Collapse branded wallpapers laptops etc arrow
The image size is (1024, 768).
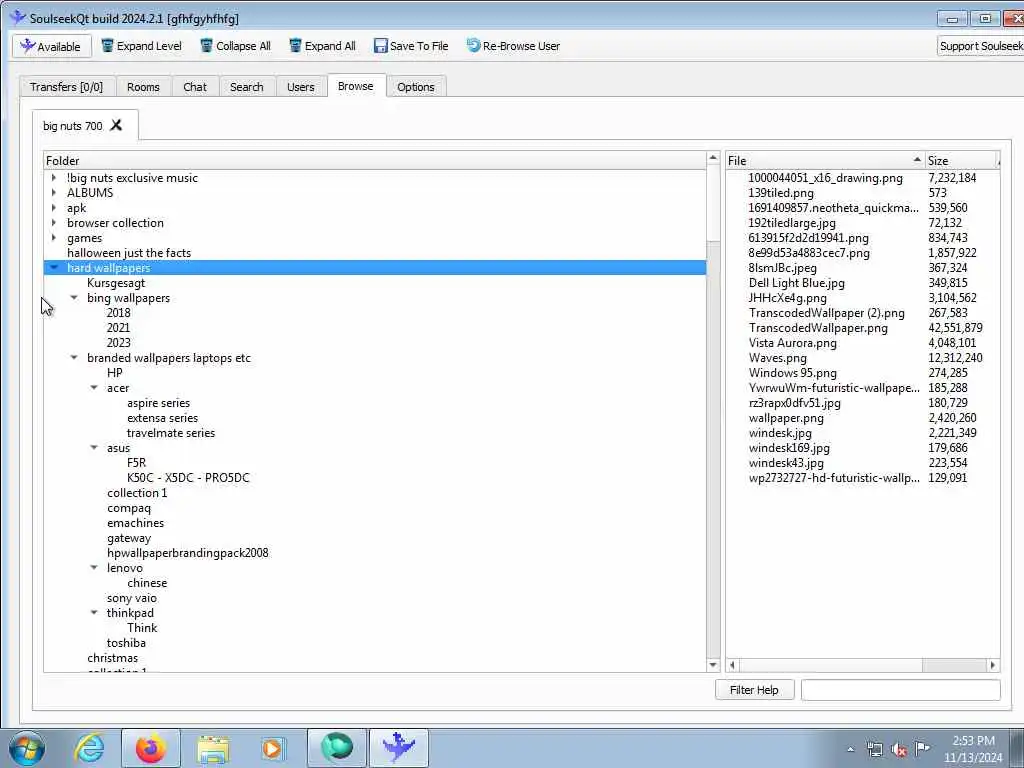click(x=74, y=358)
